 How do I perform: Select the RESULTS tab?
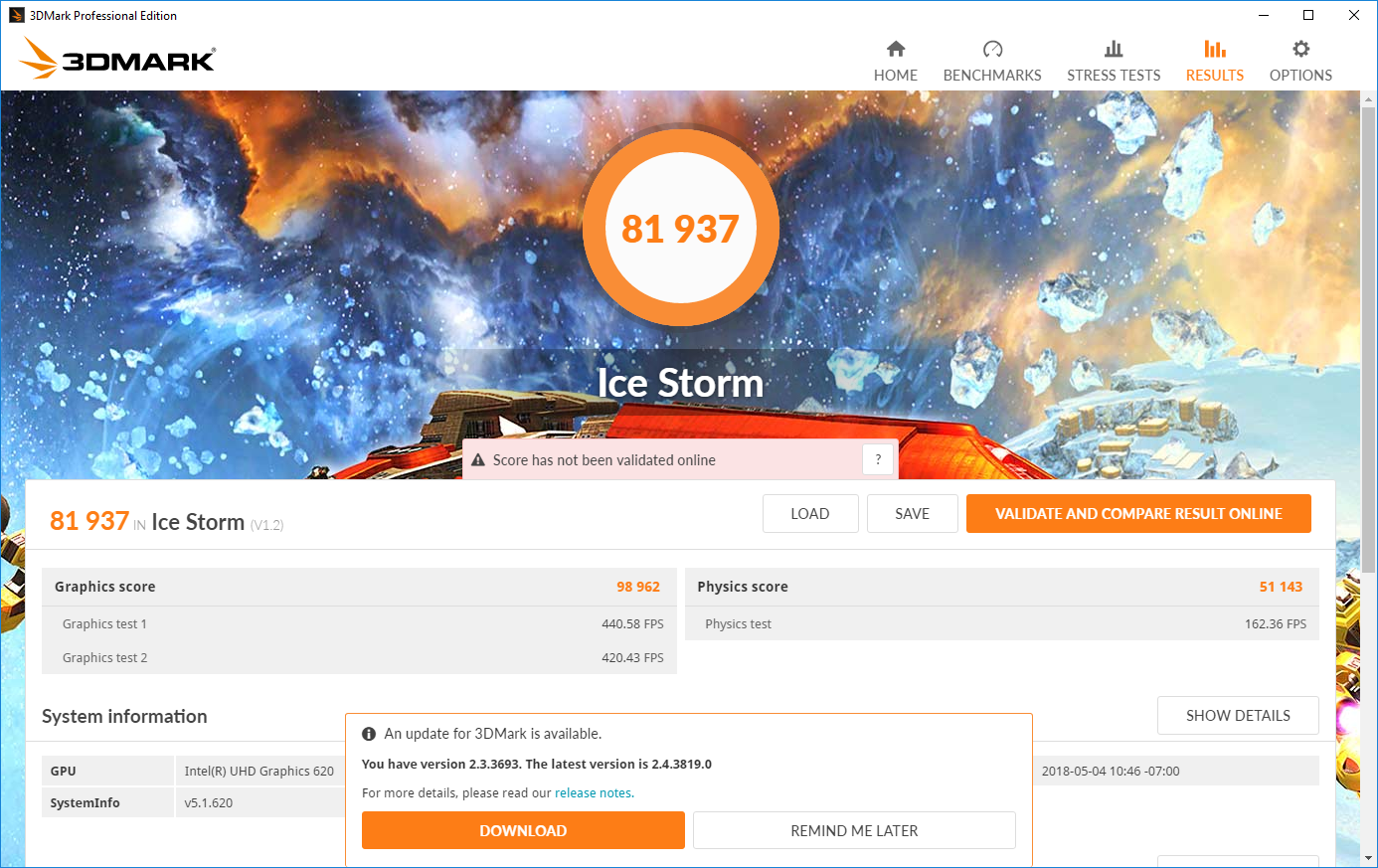click(x=1215, y=62)
